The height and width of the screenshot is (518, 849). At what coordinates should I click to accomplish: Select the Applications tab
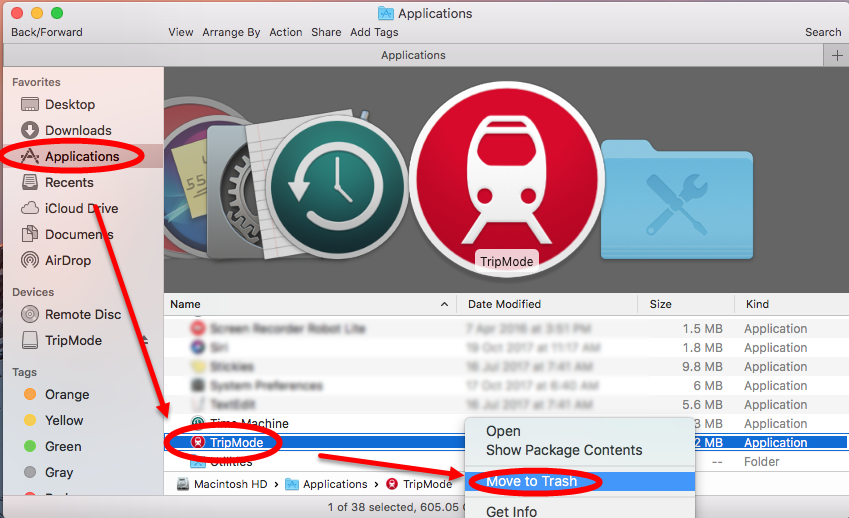413,55
